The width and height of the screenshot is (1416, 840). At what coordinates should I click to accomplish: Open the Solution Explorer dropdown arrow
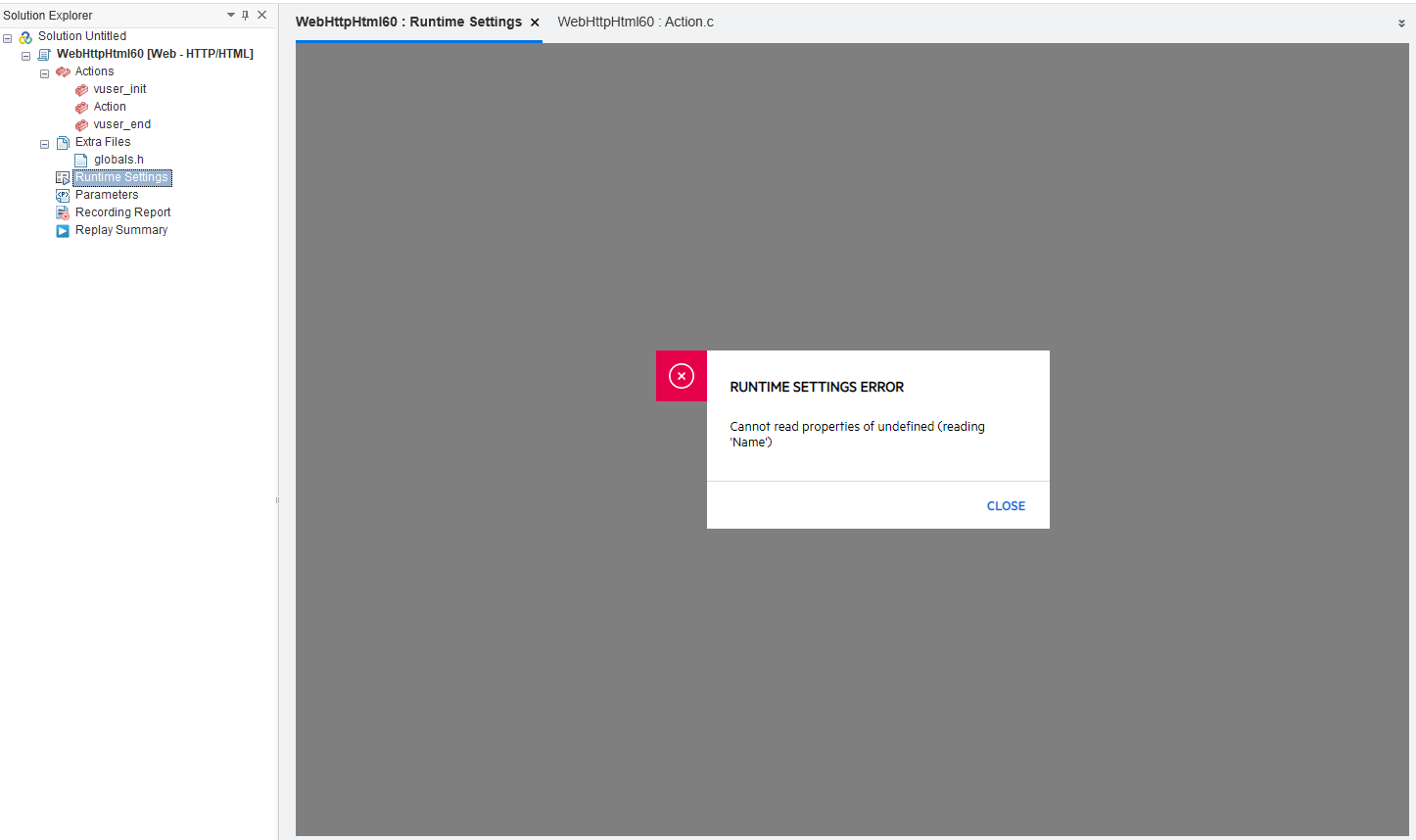[231, 15]
